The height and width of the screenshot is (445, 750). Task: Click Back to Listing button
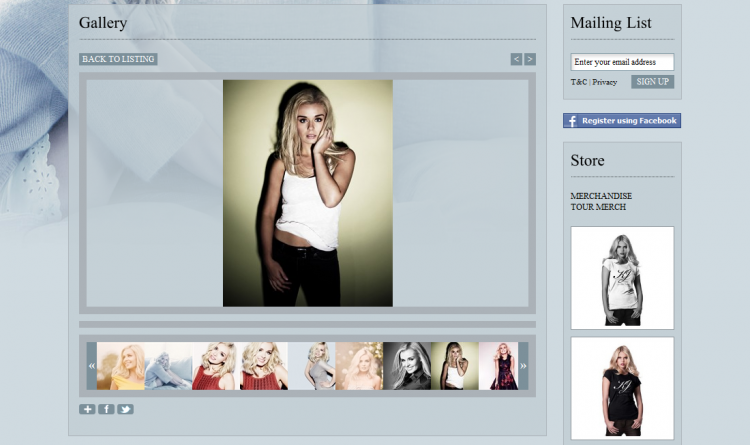pos(118,59)
